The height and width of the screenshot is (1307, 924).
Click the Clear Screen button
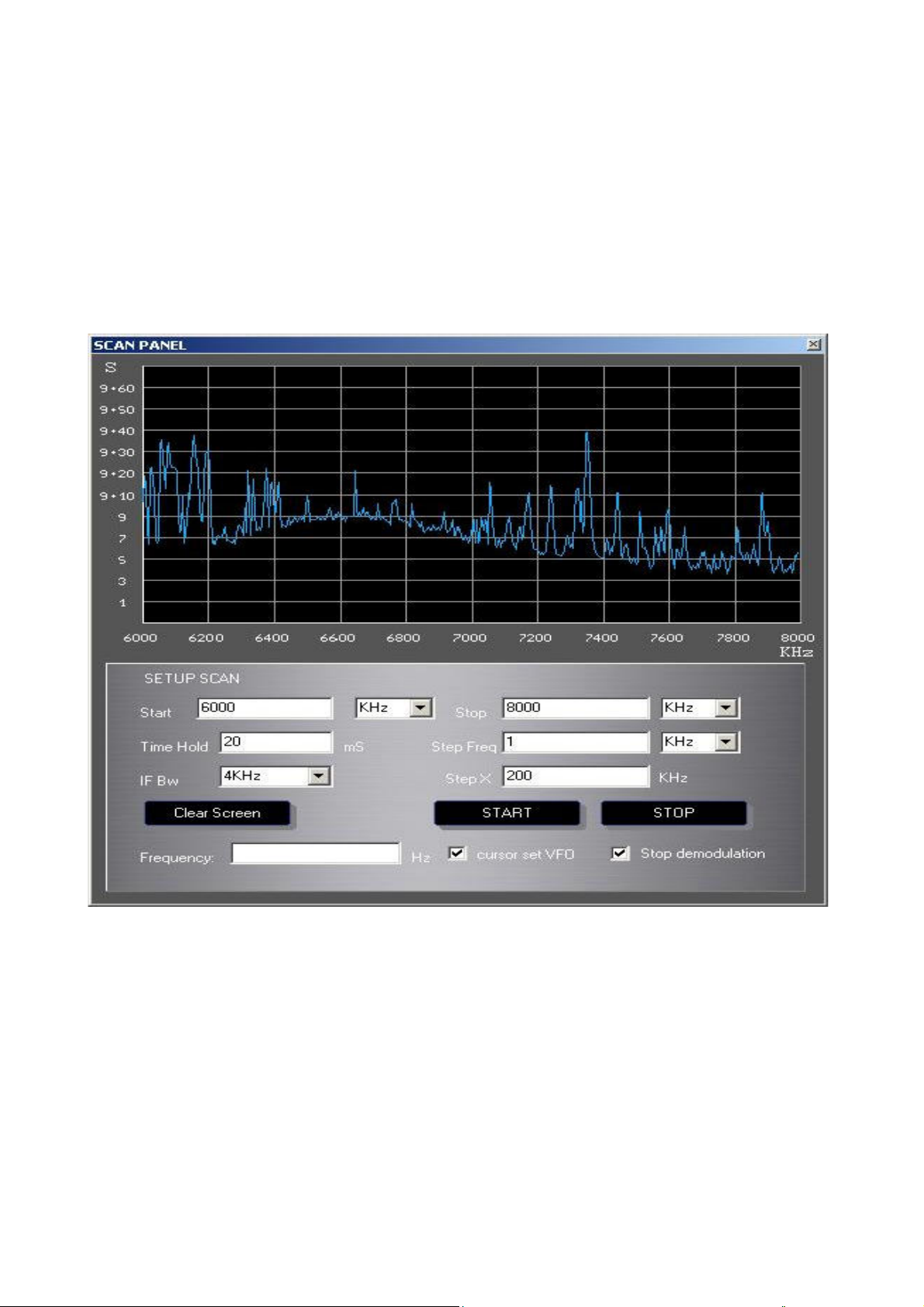click(217, 813)
